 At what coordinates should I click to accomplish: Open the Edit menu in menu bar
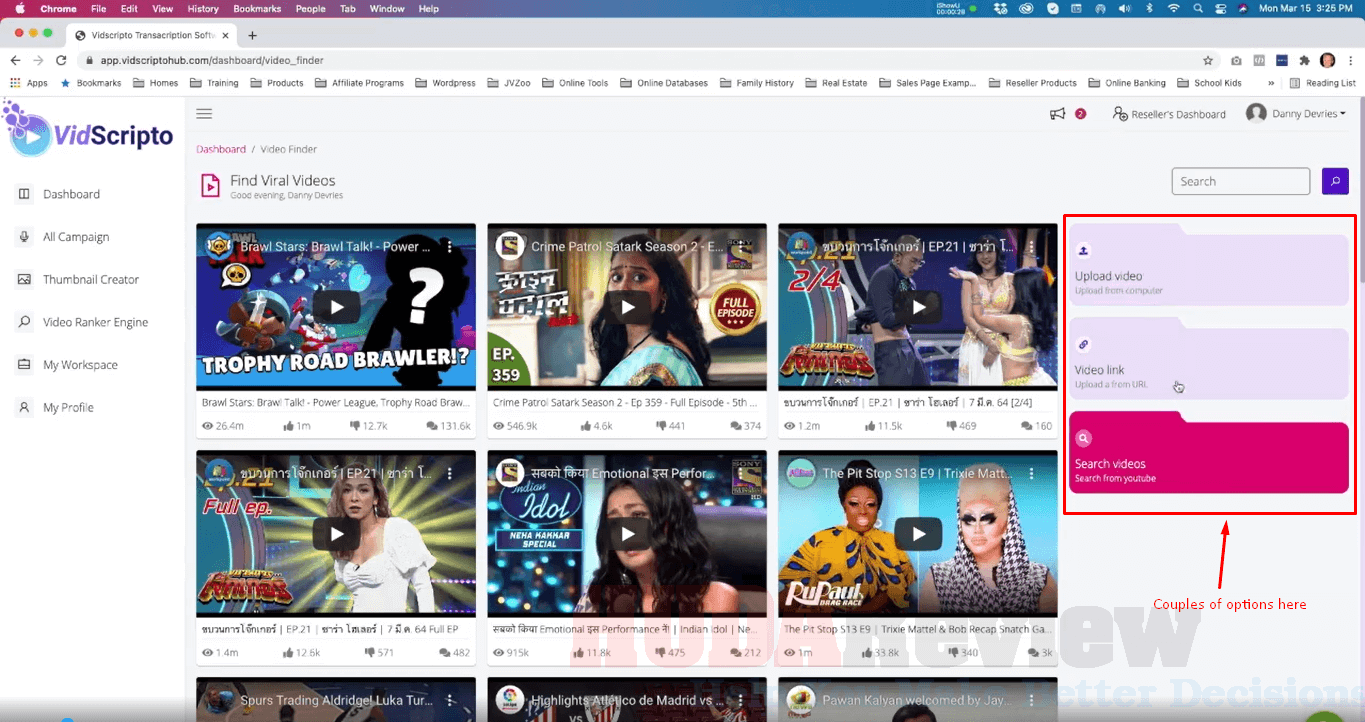[129, 9]
